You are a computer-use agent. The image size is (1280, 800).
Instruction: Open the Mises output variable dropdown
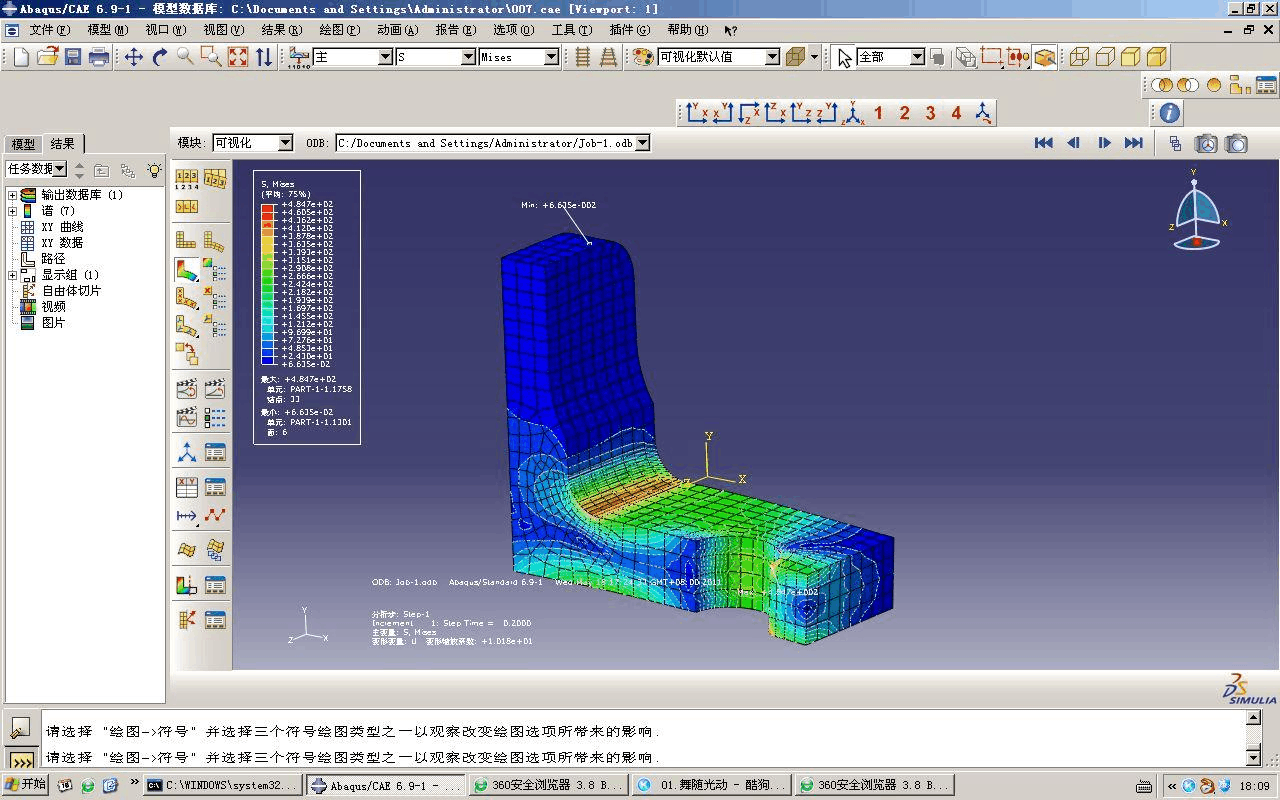pos(552,57)
